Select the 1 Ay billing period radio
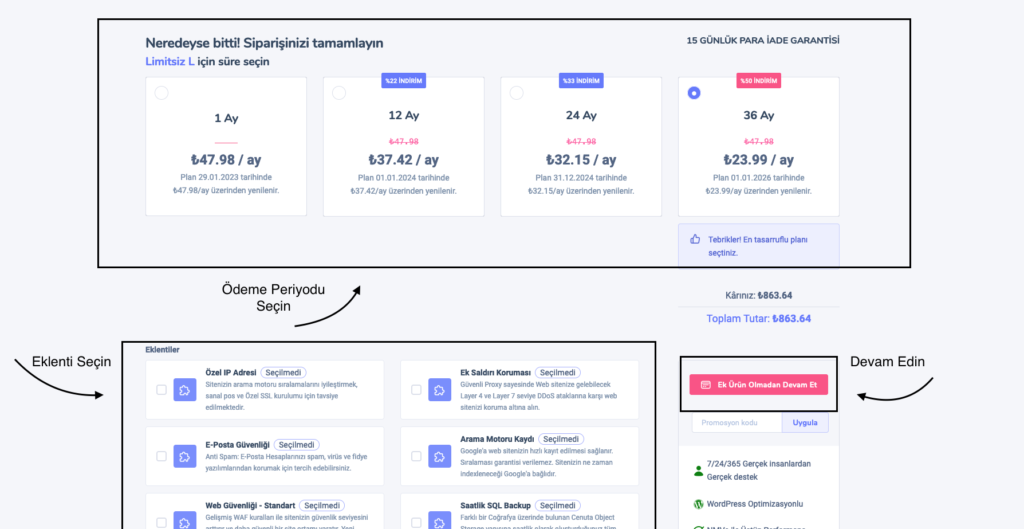Screen dimensions: 1024x529 (x=161, y=93)
